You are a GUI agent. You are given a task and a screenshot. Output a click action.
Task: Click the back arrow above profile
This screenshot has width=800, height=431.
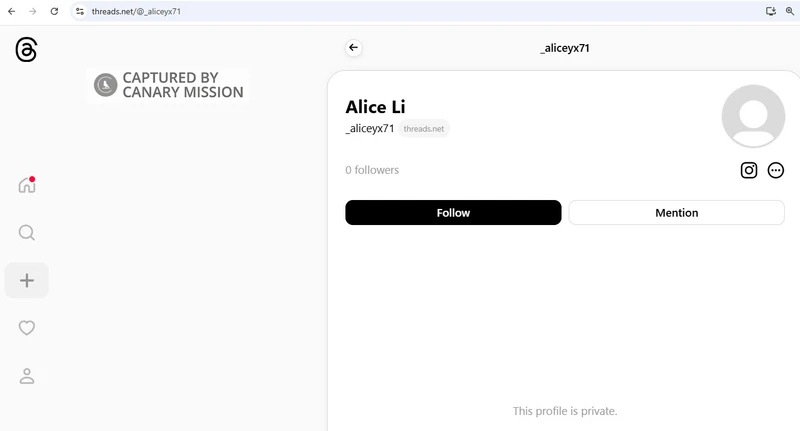353,48
